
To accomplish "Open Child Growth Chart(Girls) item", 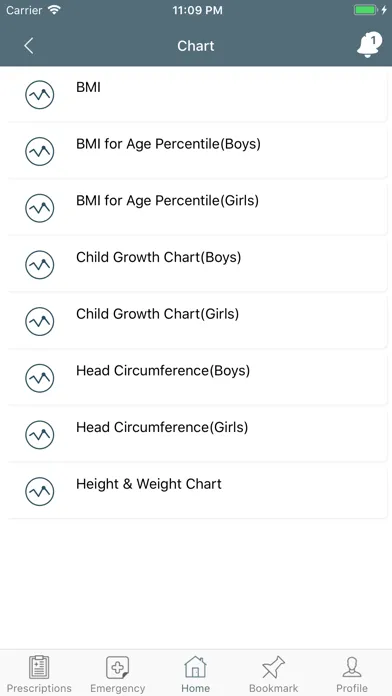I will 197,321.
